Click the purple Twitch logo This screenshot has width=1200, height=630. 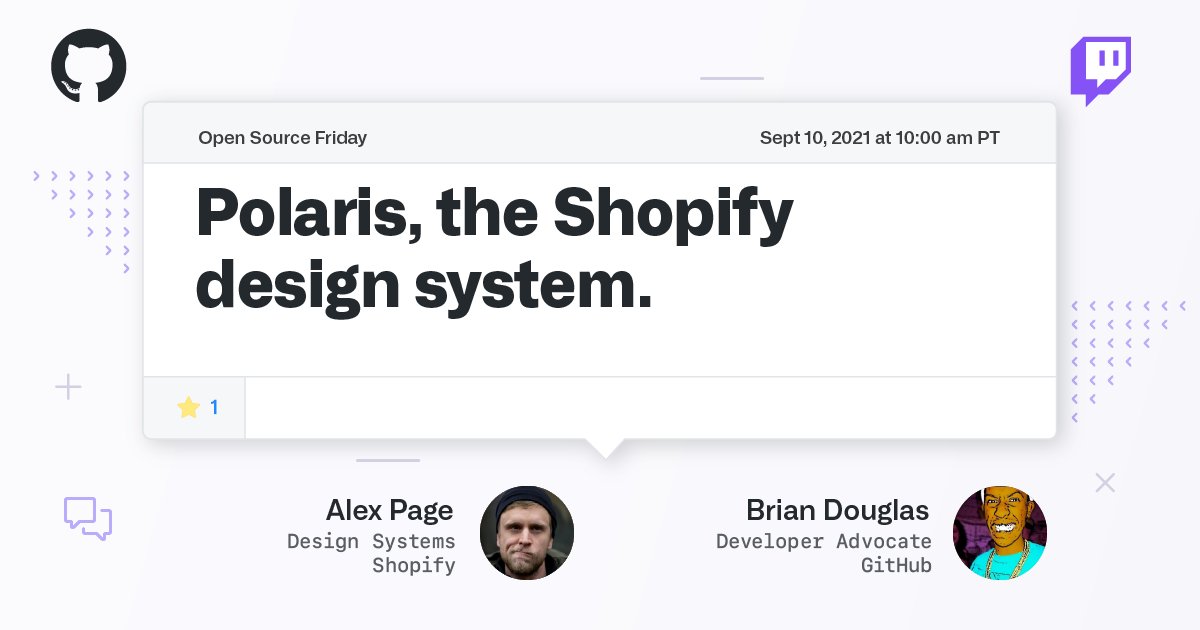(1101, 71)
